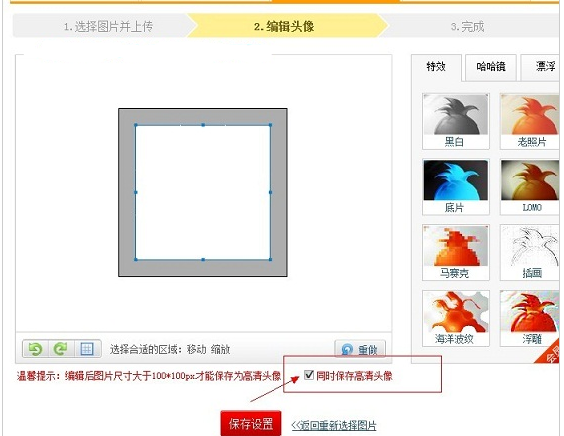
Task: Click the 返回重新选择图片 link
Action: [334, 426]
